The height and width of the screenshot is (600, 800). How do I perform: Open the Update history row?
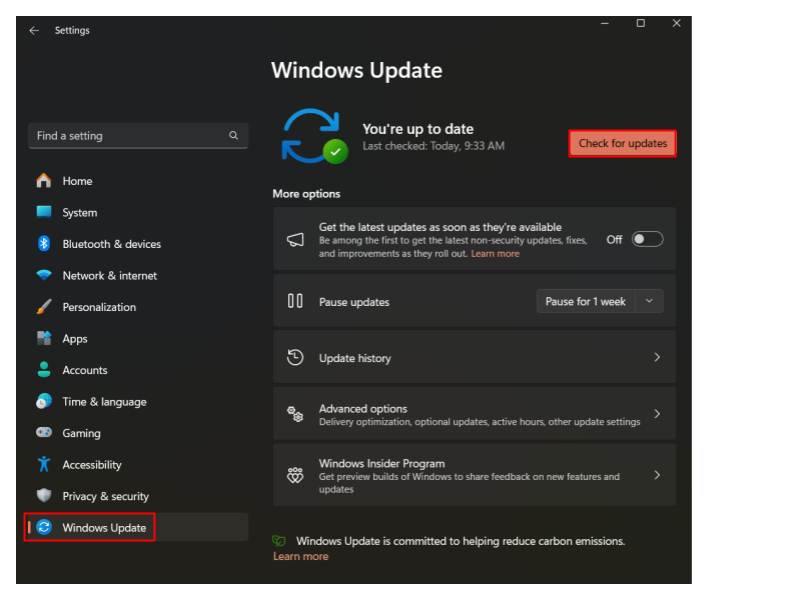click(x=474, y=357)
